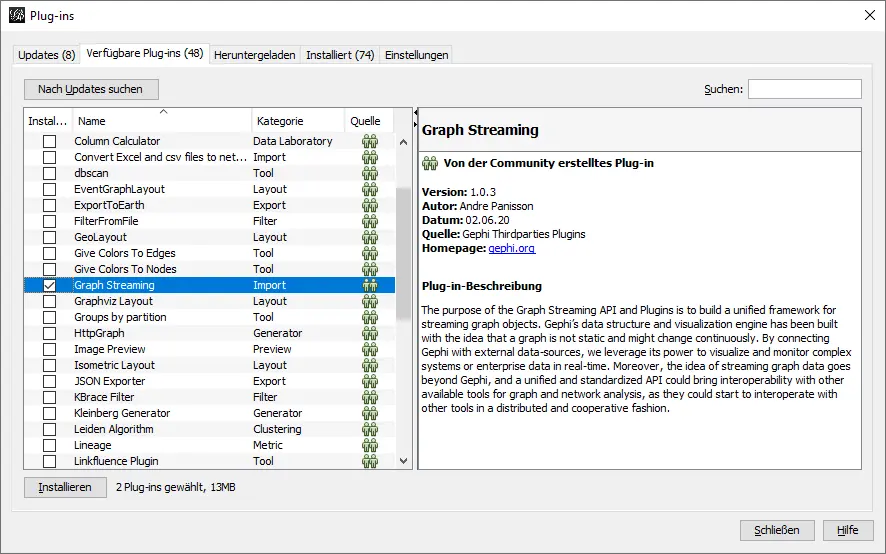Mark the Image Preview checkbox for install
886x554 pixels.
50,349
